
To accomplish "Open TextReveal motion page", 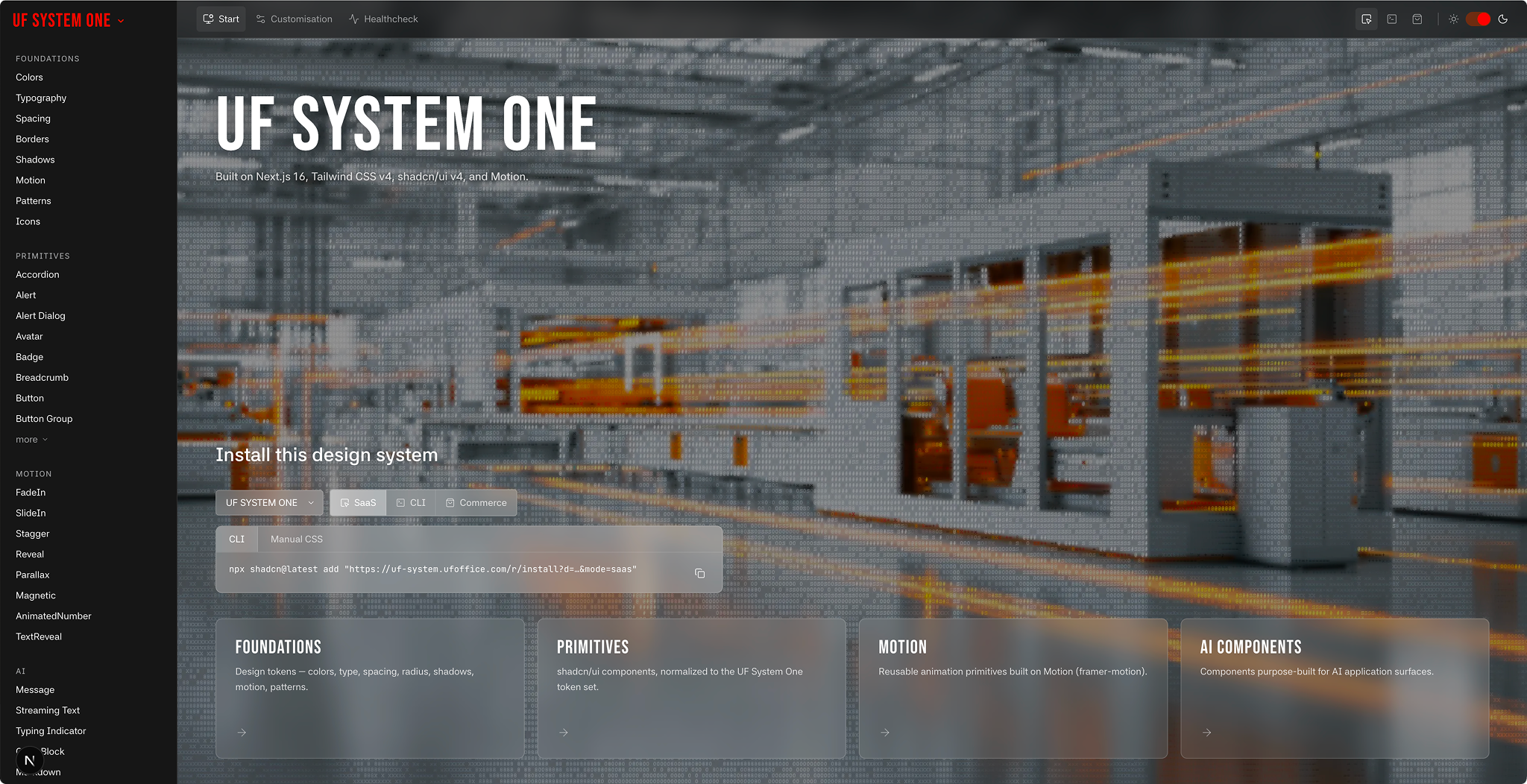I will pos(39,637).
